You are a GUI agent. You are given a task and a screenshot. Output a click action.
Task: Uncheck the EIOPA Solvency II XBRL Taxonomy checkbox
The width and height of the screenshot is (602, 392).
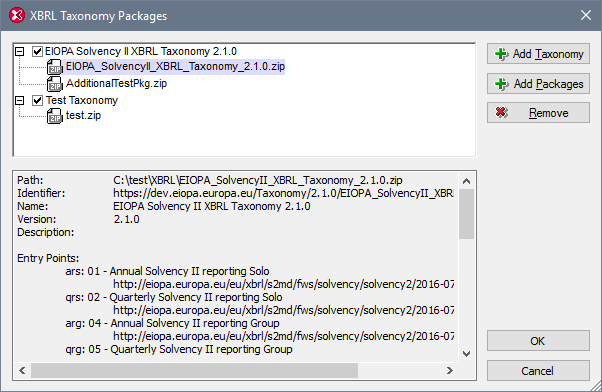(37, 51)
